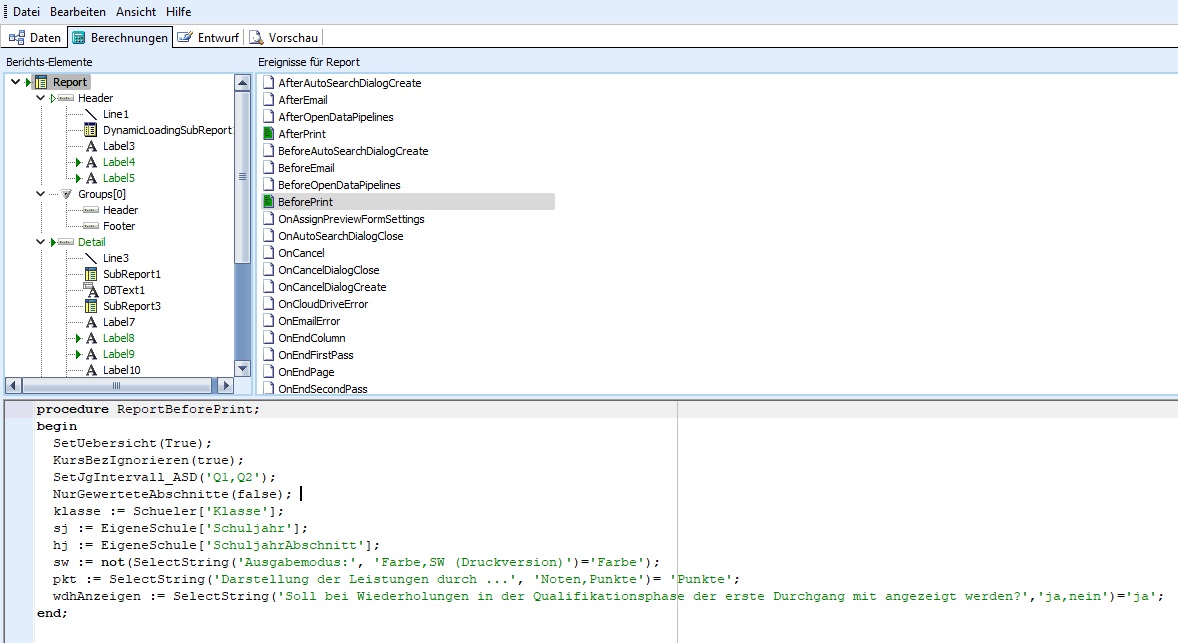Click the Label7 text icon

pos(91,322)
